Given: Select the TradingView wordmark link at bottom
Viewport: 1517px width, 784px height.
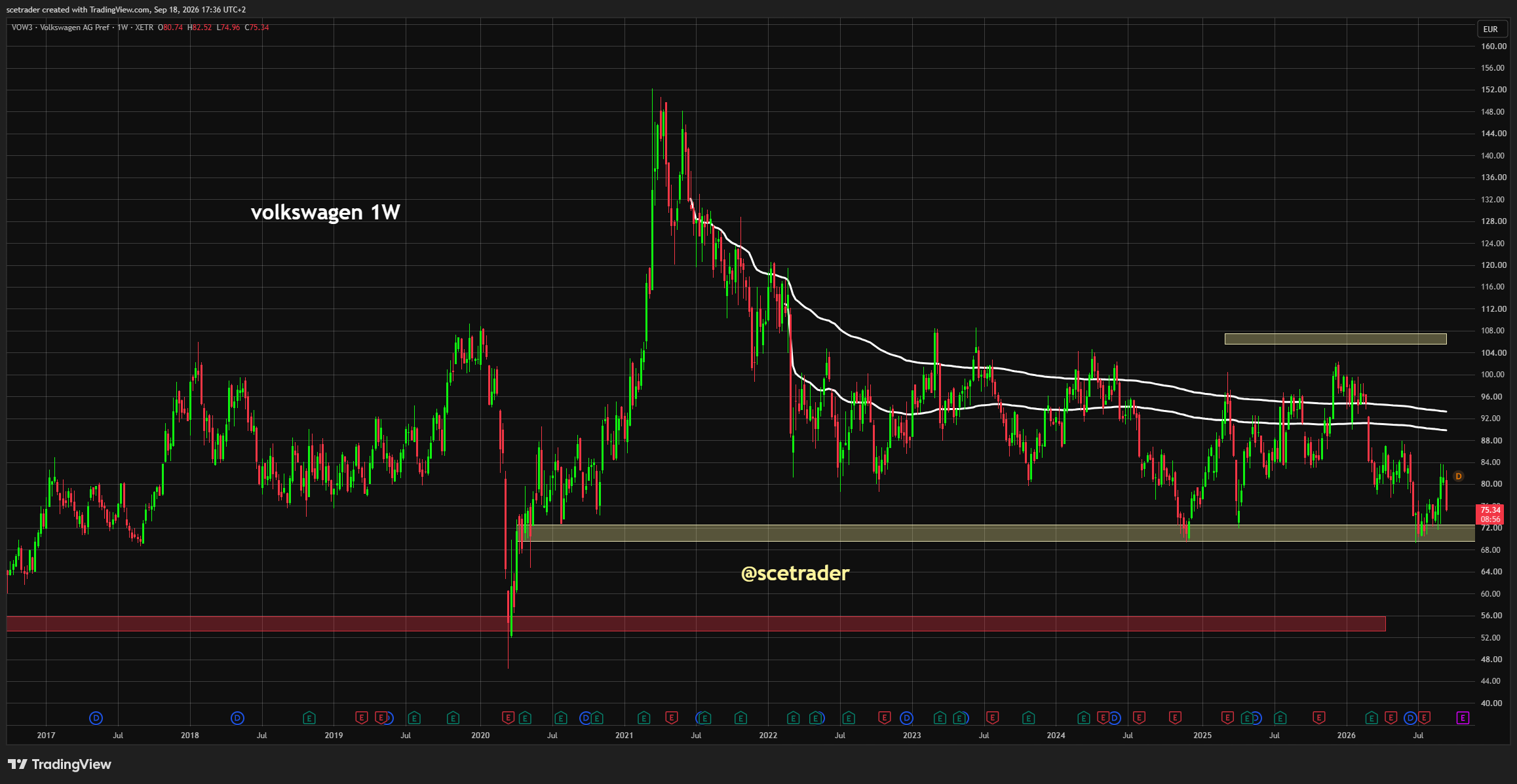Looking at the screenshot, I should coord(71,764).
